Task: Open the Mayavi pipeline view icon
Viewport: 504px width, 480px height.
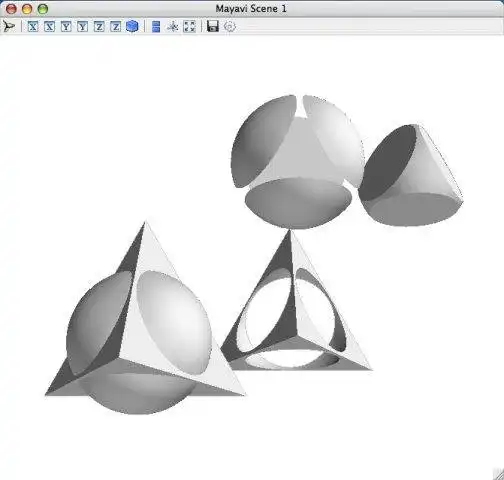Action: [x=8, y=26]
